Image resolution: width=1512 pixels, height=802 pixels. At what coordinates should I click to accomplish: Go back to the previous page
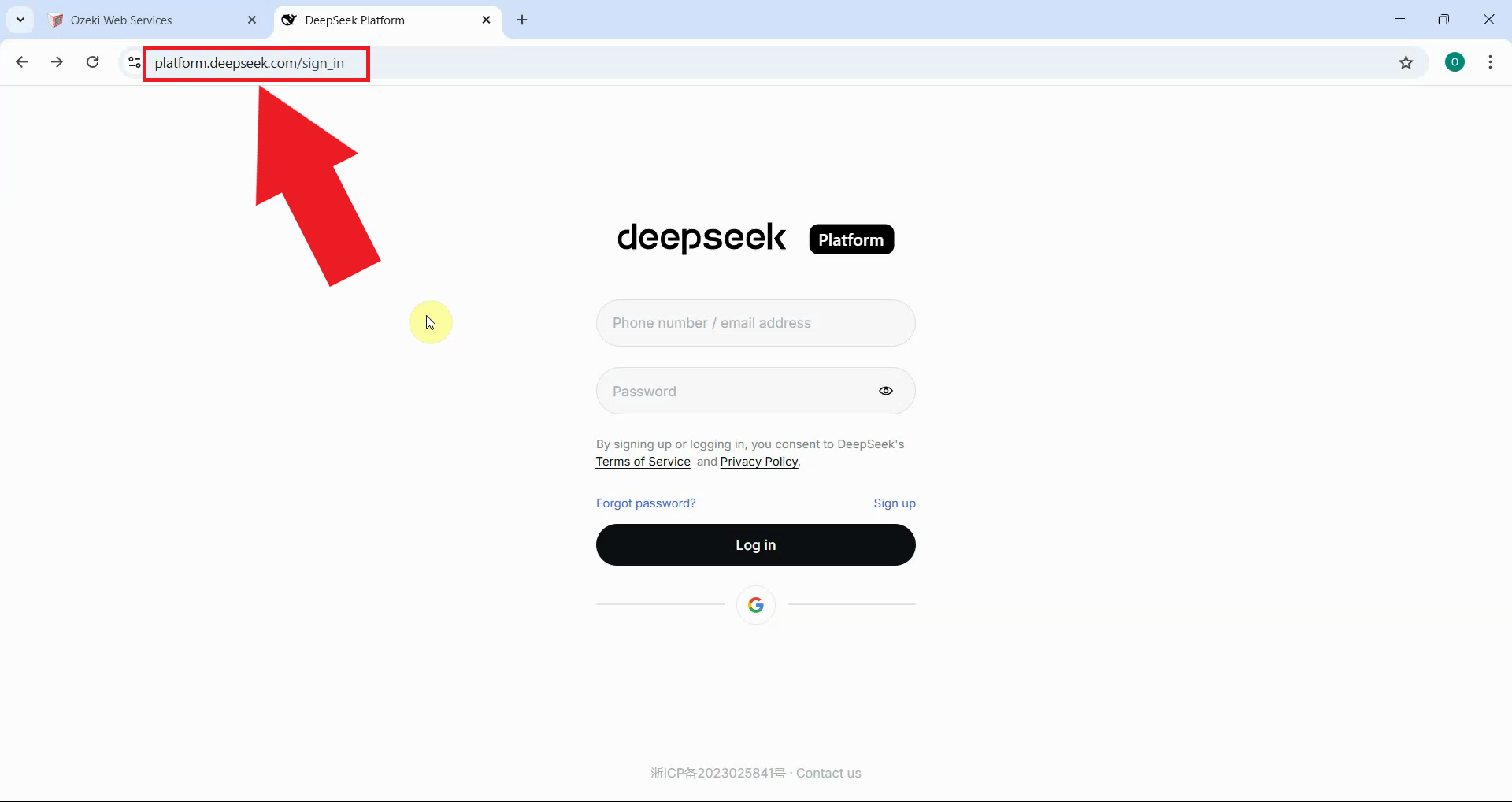tap(21, 62)
